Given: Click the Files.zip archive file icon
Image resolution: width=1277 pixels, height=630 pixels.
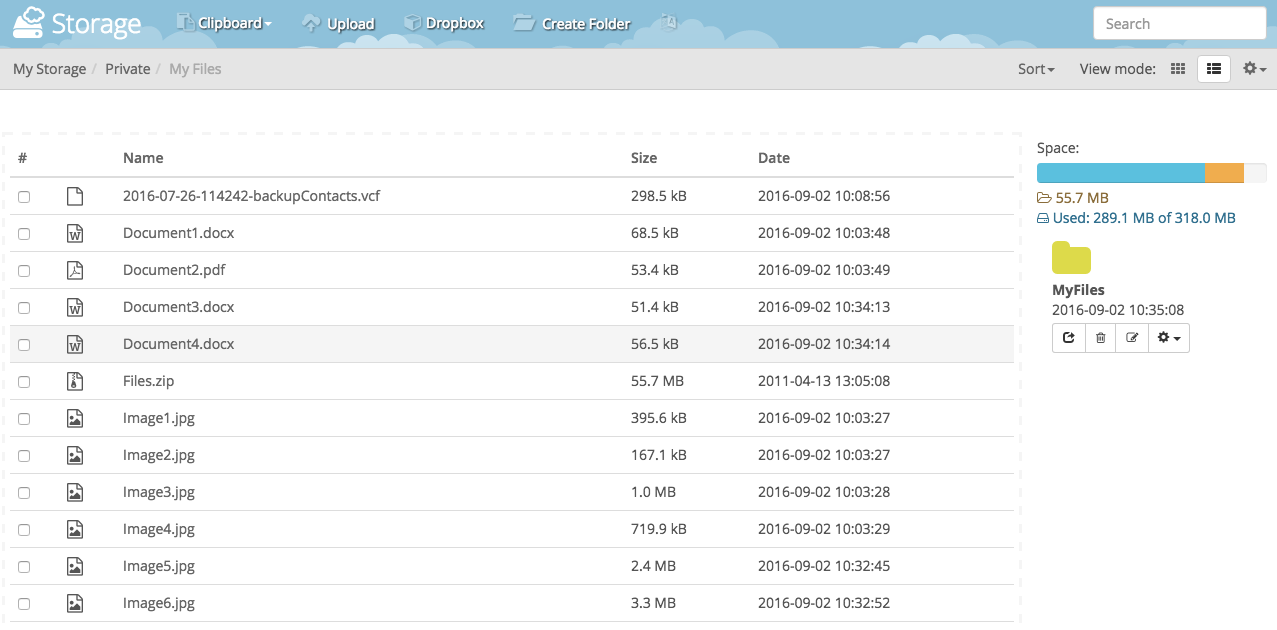Looking at the screenshot, I should (74, 381).
